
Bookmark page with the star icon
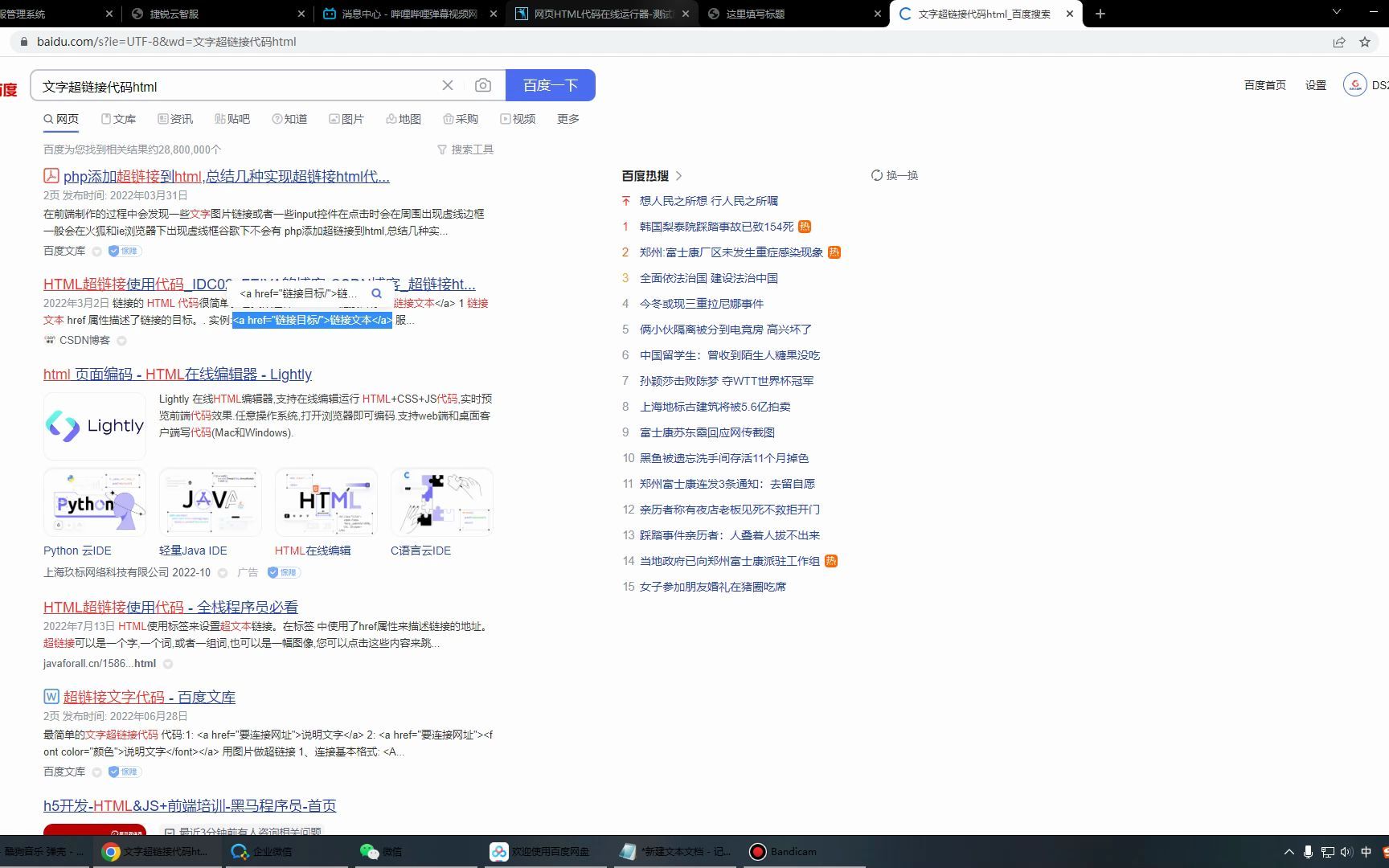[x=1364, y=42]
